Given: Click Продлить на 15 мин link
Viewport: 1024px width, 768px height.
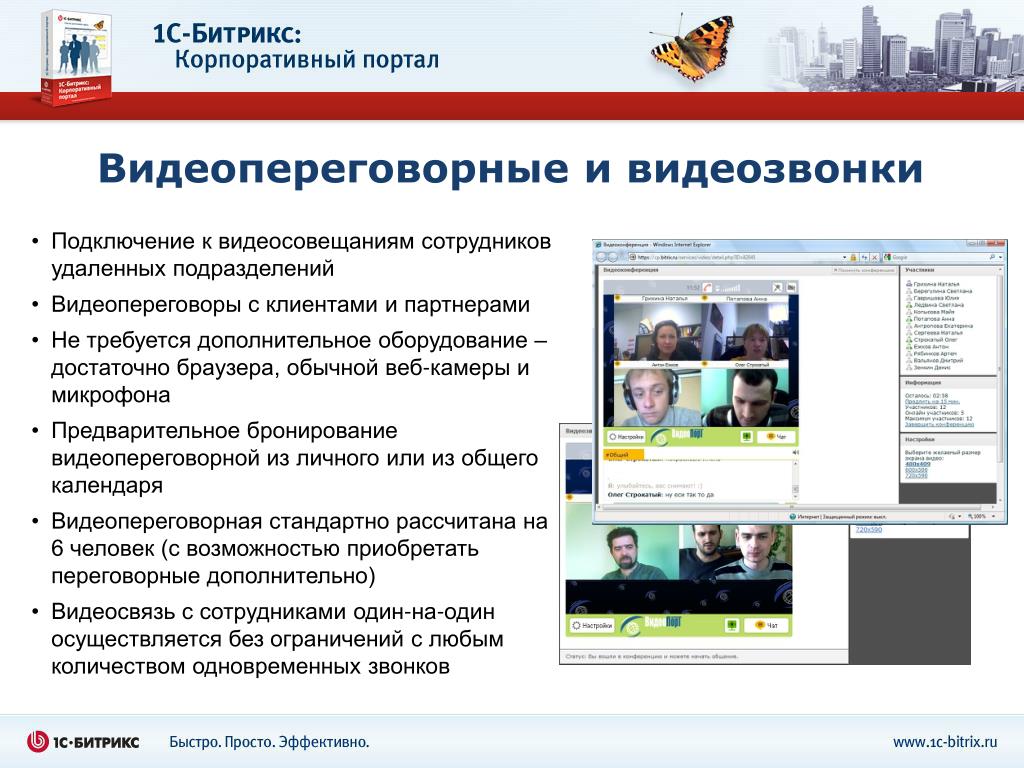Looking at the screenshot, I should tap(932, 401).
